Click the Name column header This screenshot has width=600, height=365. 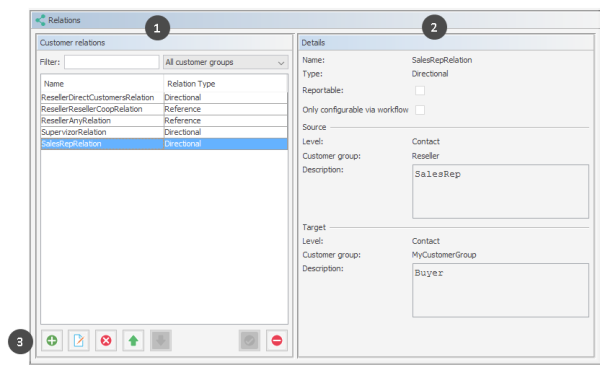[x=102, y=84]
